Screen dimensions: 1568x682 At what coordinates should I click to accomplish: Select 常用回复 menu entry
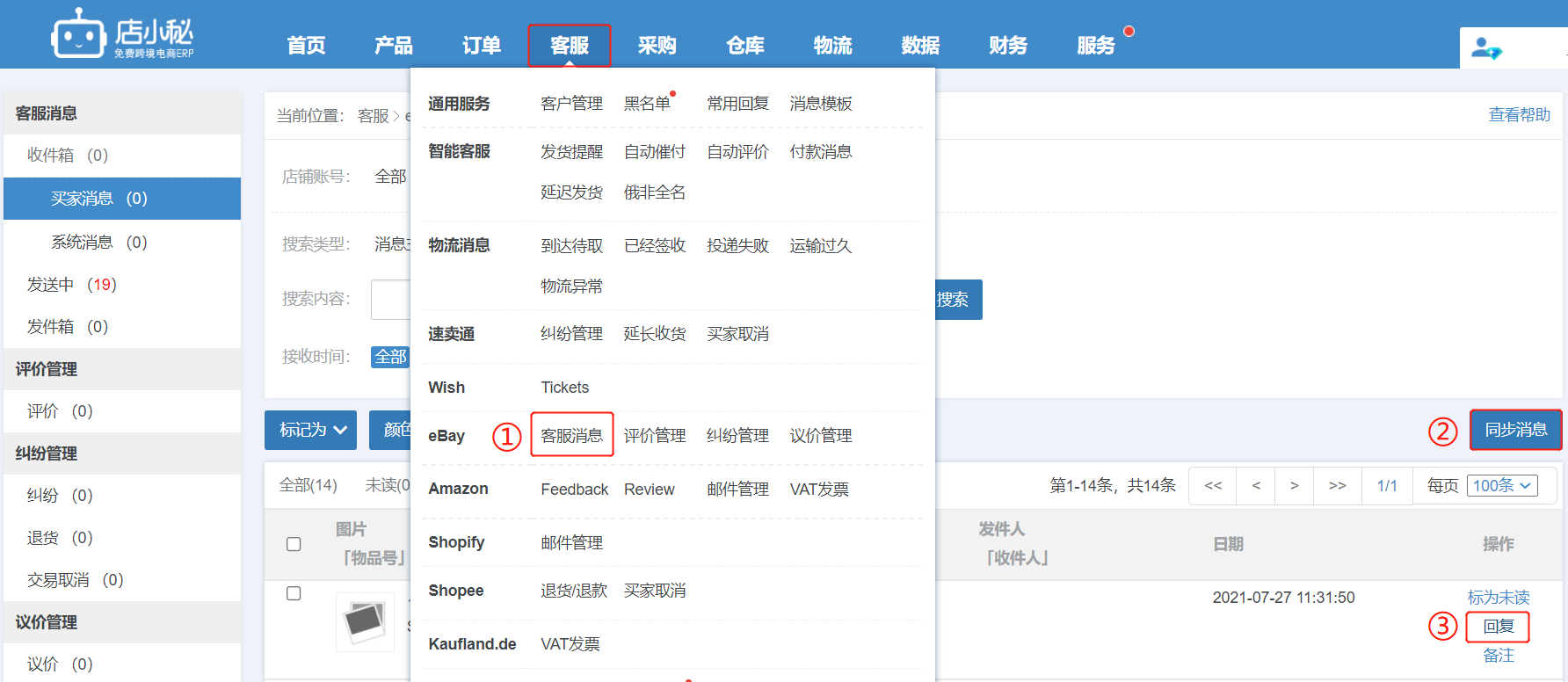[737, 104]
